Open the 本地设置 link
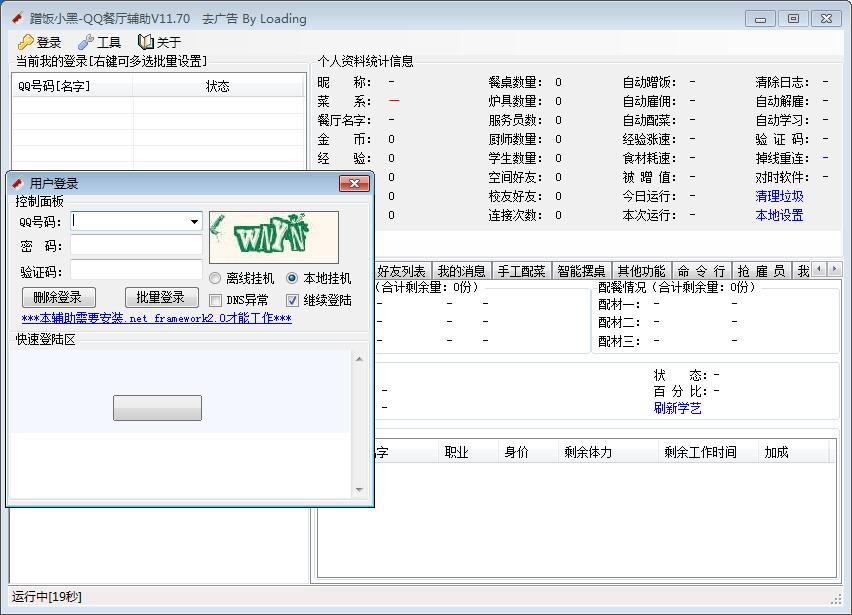 (779, 215)
